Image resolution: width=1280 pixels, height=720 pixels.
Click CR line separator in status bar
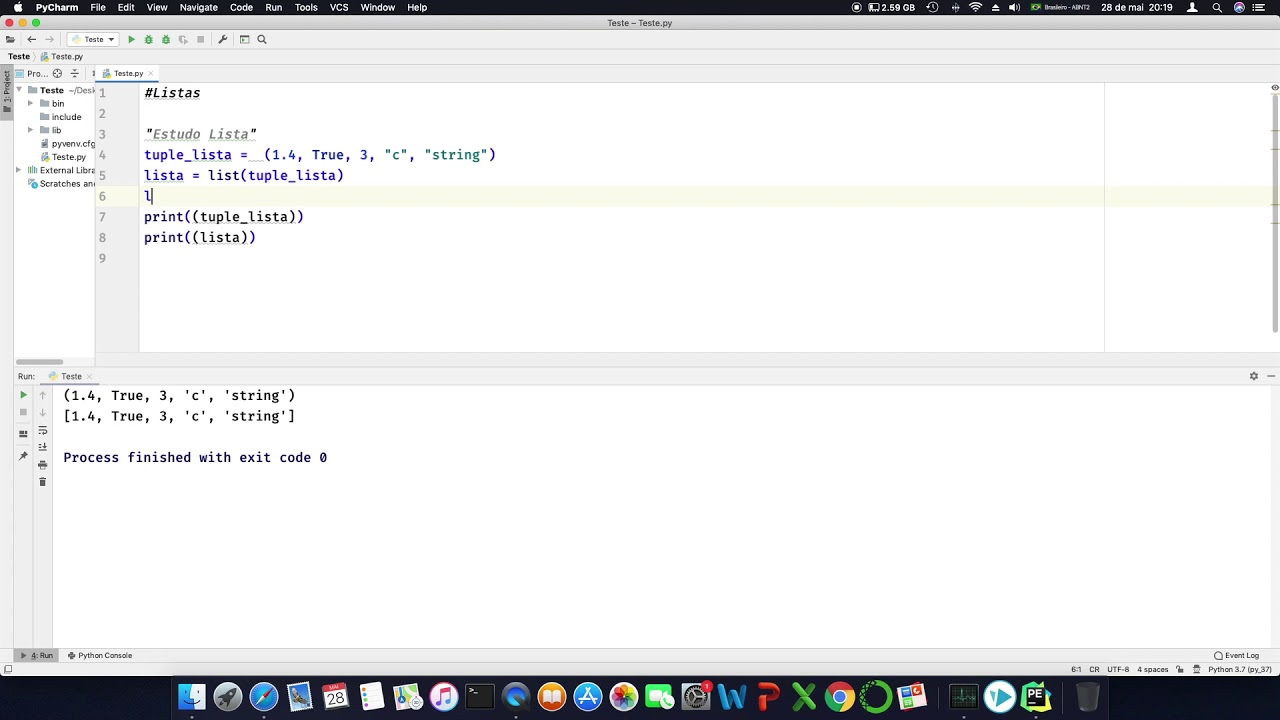pyautogui.click(x=1094, y=669)
